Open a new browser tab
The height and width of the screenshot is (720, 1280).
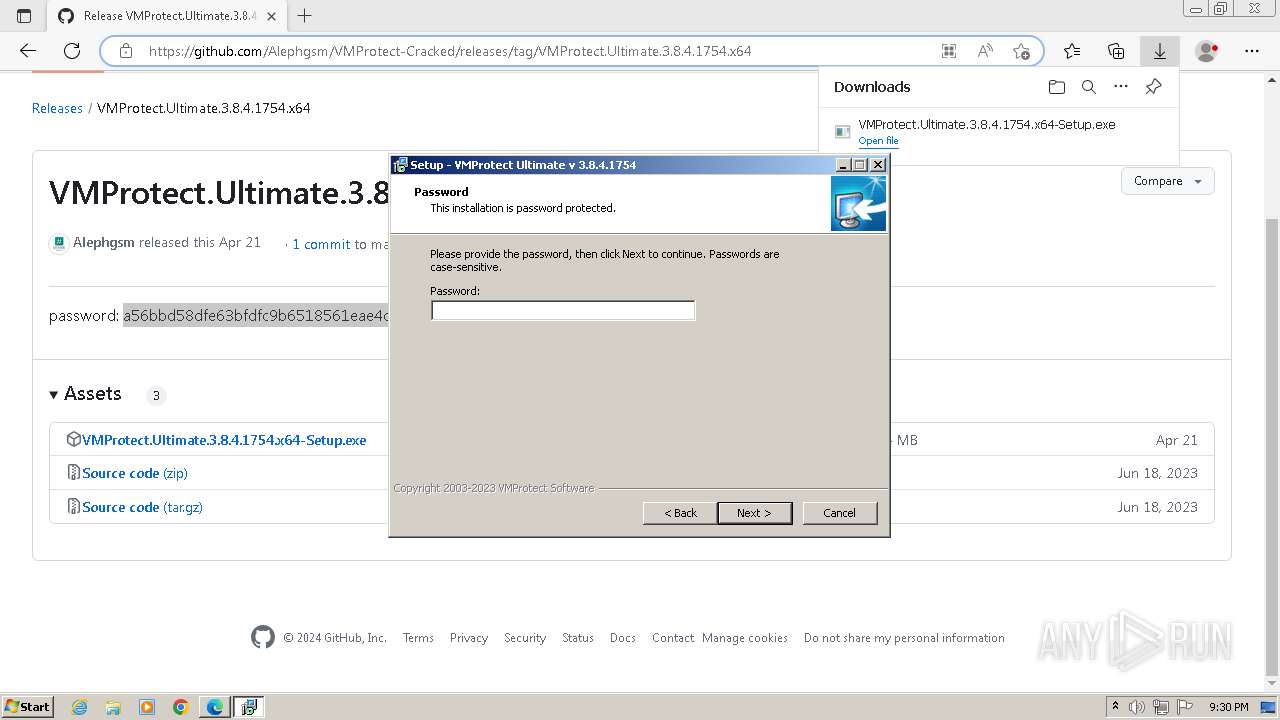tap(305, 16)
